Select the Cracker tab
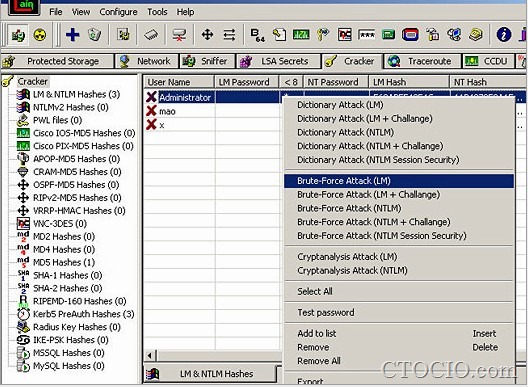The height and width of the screenshot is (387, 528). click(x=352, y=61)
